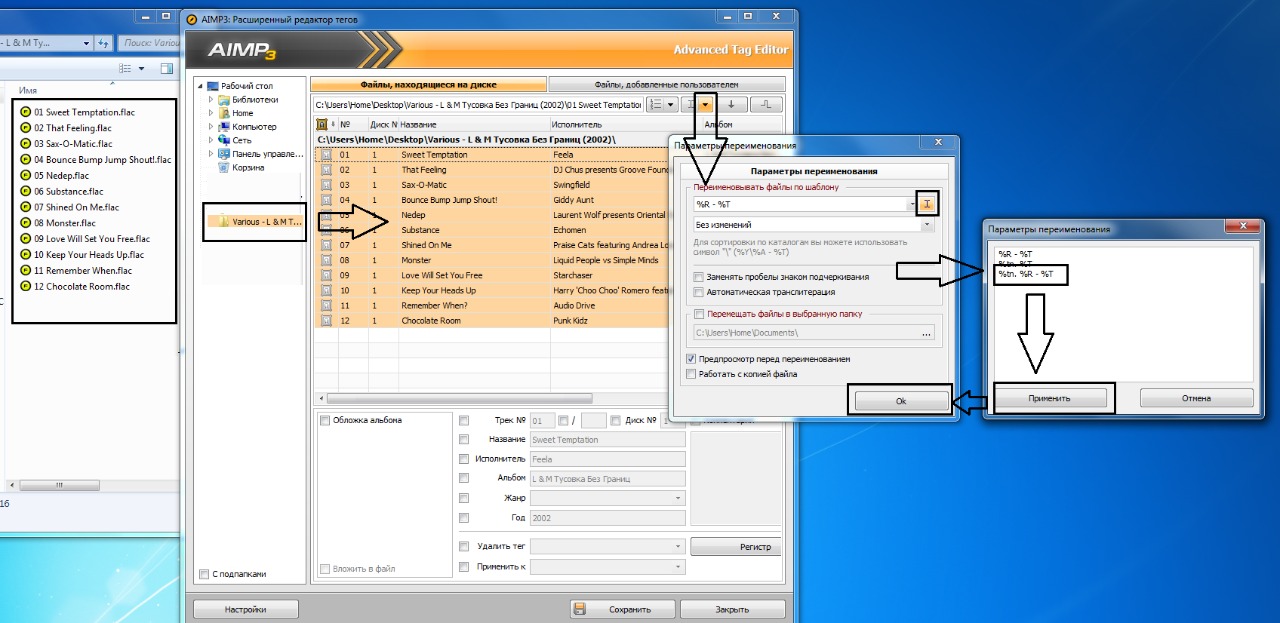
Task: Enable replace spaces with underscore checkbox
Action: (x=698, y=277)
